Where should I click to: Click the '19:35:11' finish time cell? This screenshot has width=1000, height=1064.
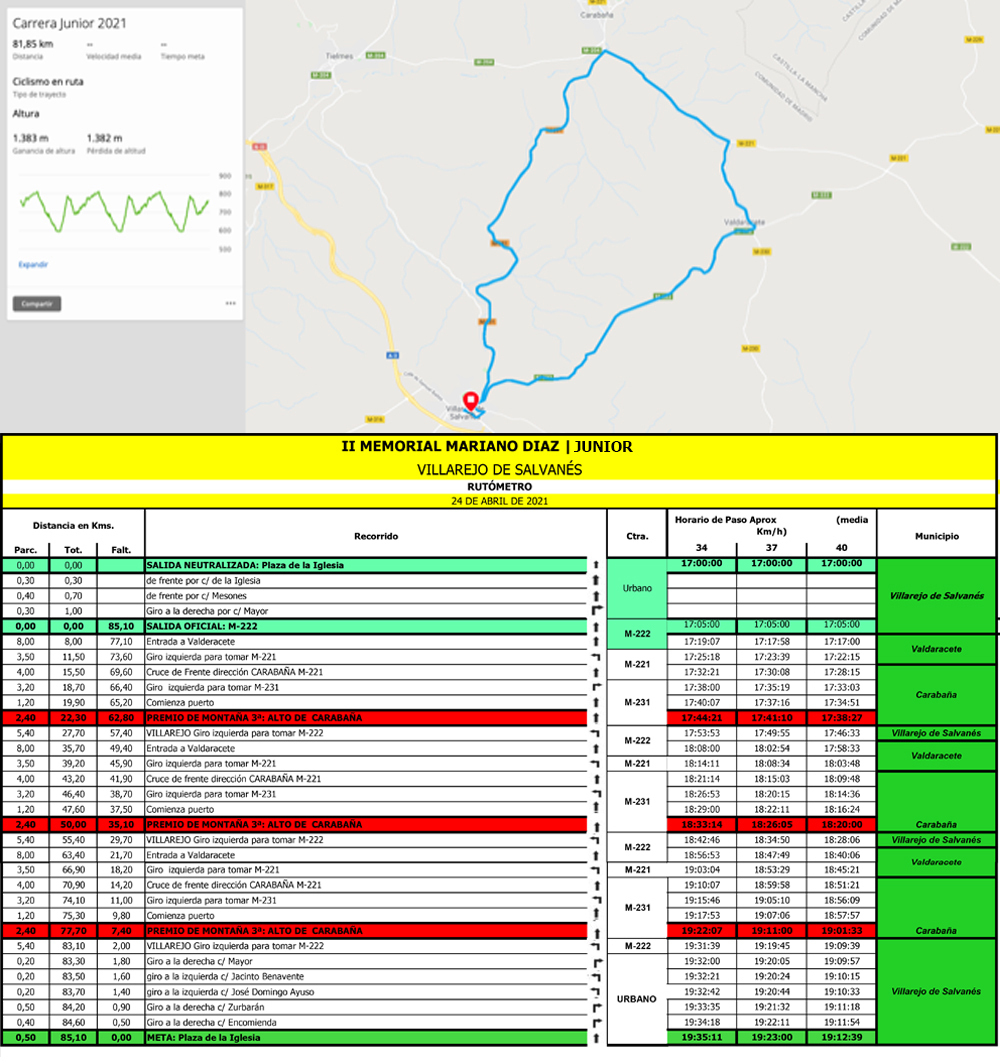click(701, 1038)
